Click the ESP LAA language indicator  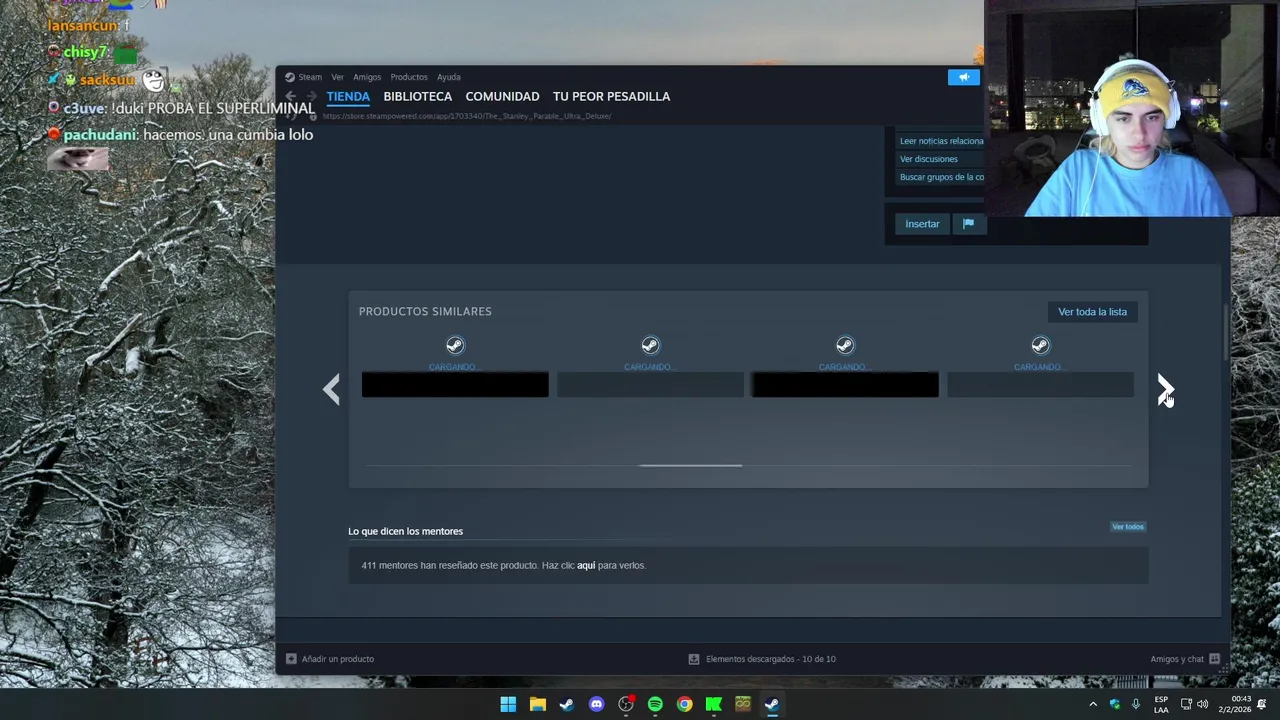click(1161, 704)
